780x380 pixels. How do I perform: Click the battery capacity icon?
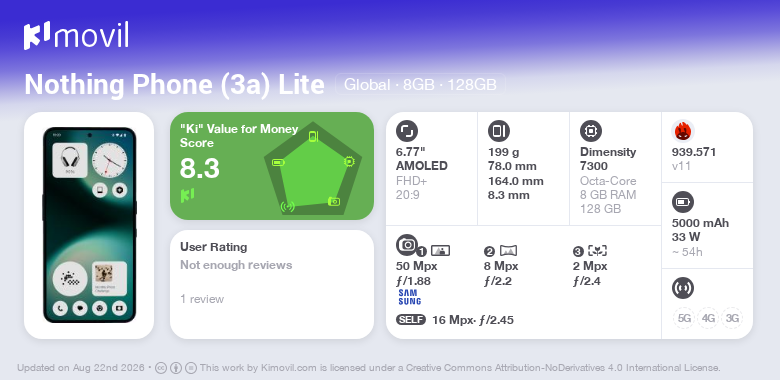pos(683,202)
